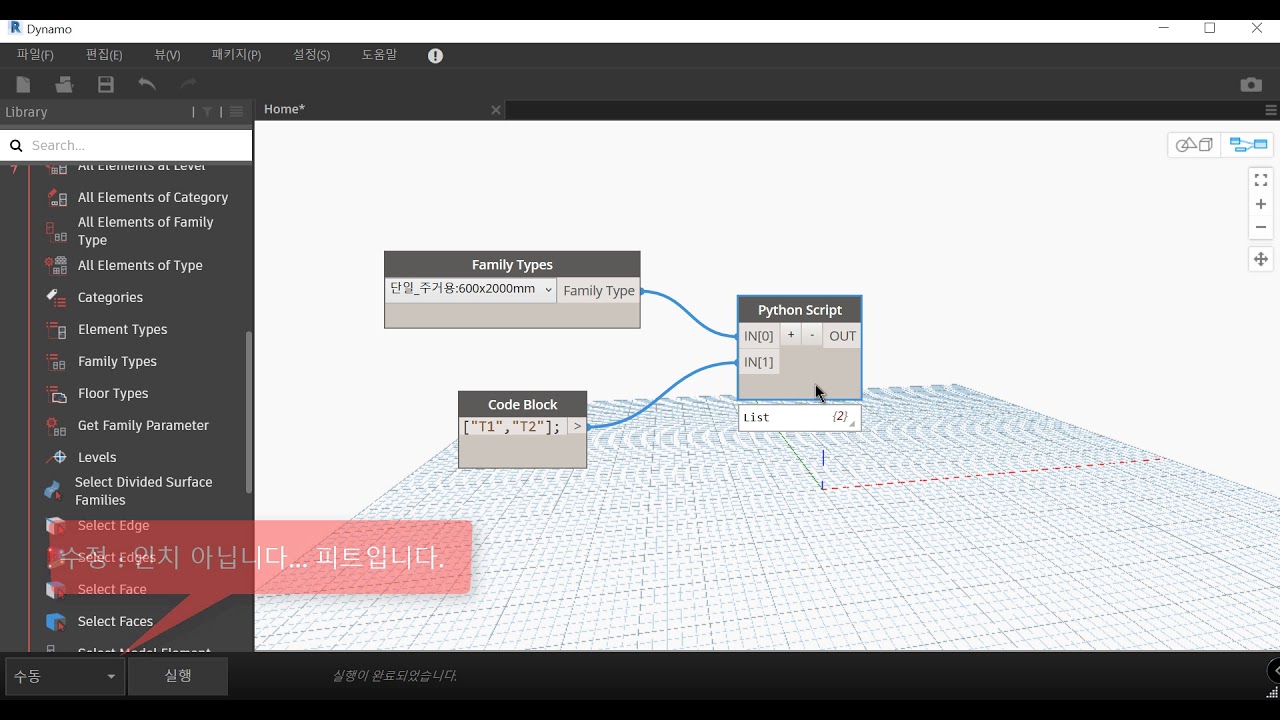1280x720 pixels.
Task: Click the Save icon in toolbar
Action: [105, 85]
